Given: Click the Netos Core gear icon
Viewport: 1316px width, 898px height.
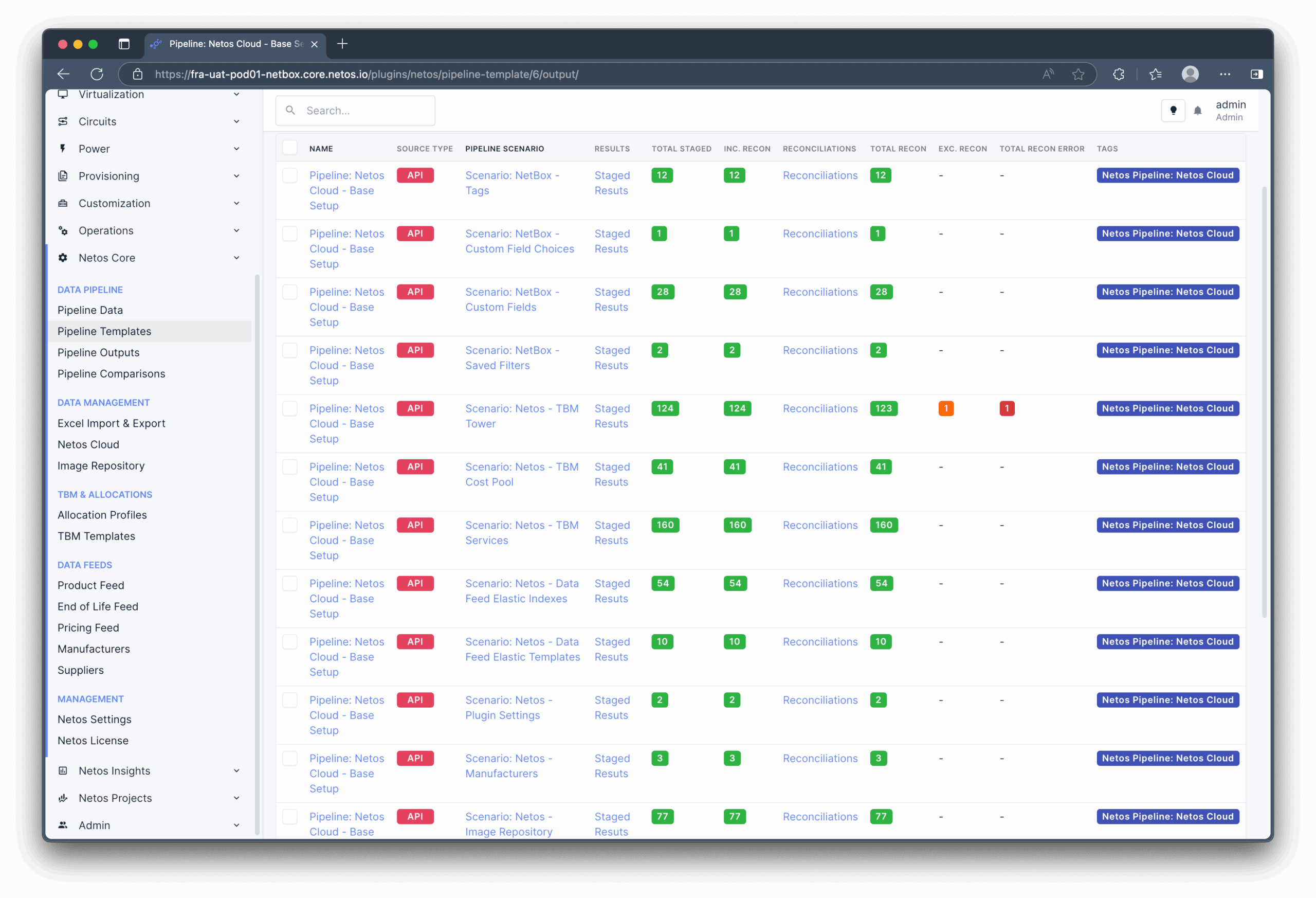Looking at the screenshot, I should [63, 258].
